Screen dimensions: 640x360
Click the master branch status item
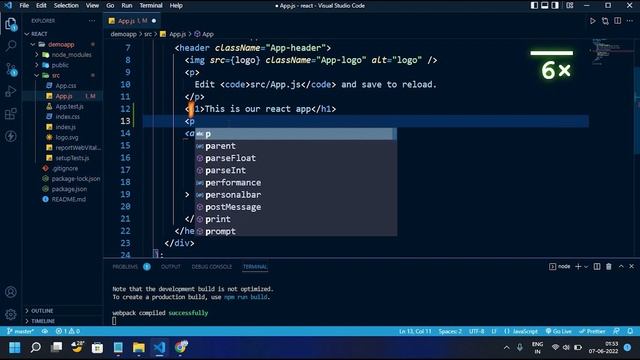[20, 331]
